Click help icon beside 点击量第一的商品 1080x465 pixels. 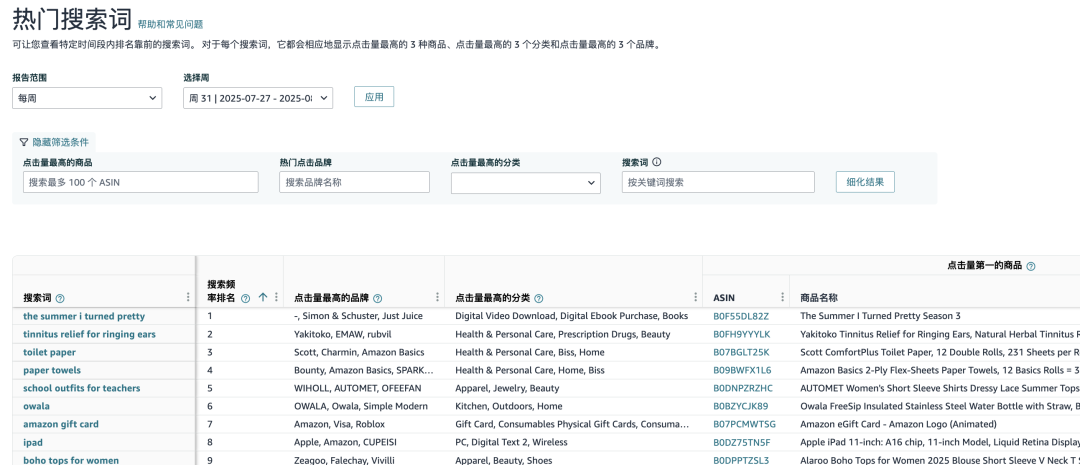coord(1031,266)
